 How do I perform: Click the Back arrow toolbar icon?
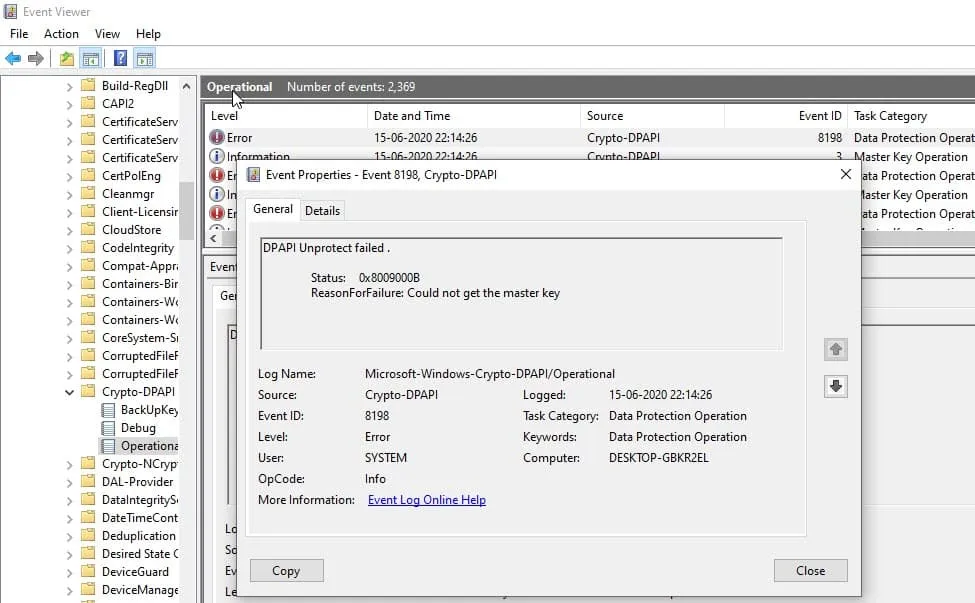pos(13,58)
